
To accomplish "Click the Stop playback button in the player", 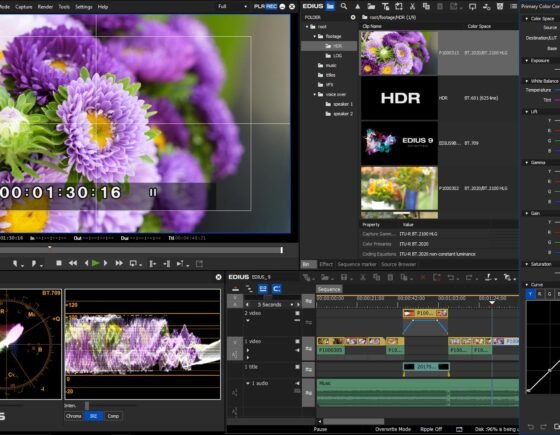I will point(59,263).
